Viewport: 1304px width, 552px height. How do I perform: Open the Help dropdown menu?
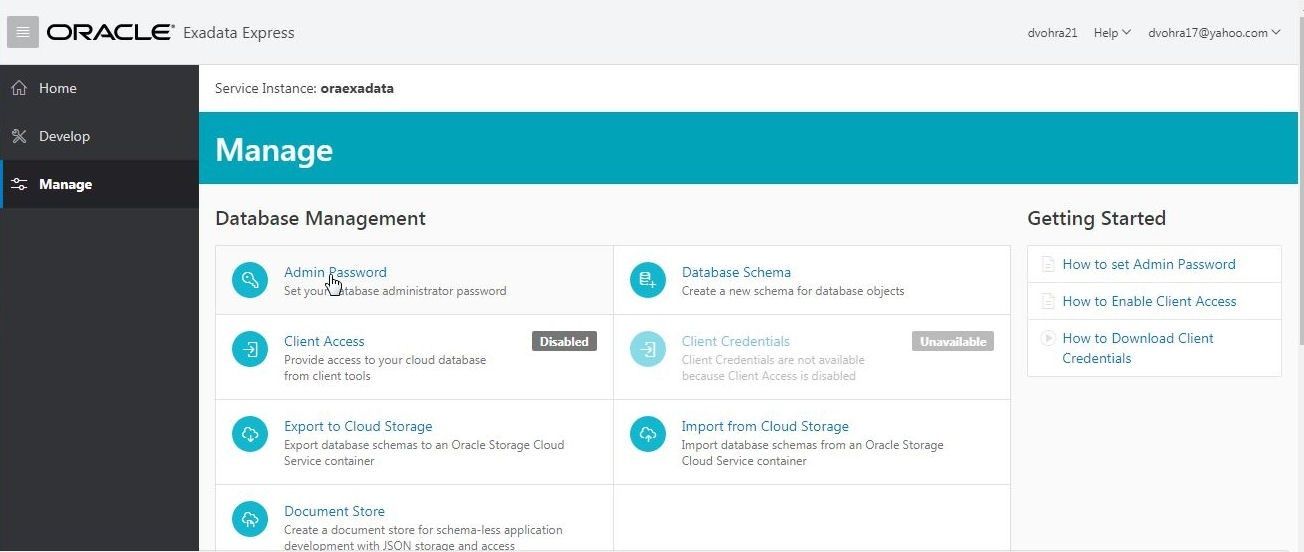(1112, 32)
